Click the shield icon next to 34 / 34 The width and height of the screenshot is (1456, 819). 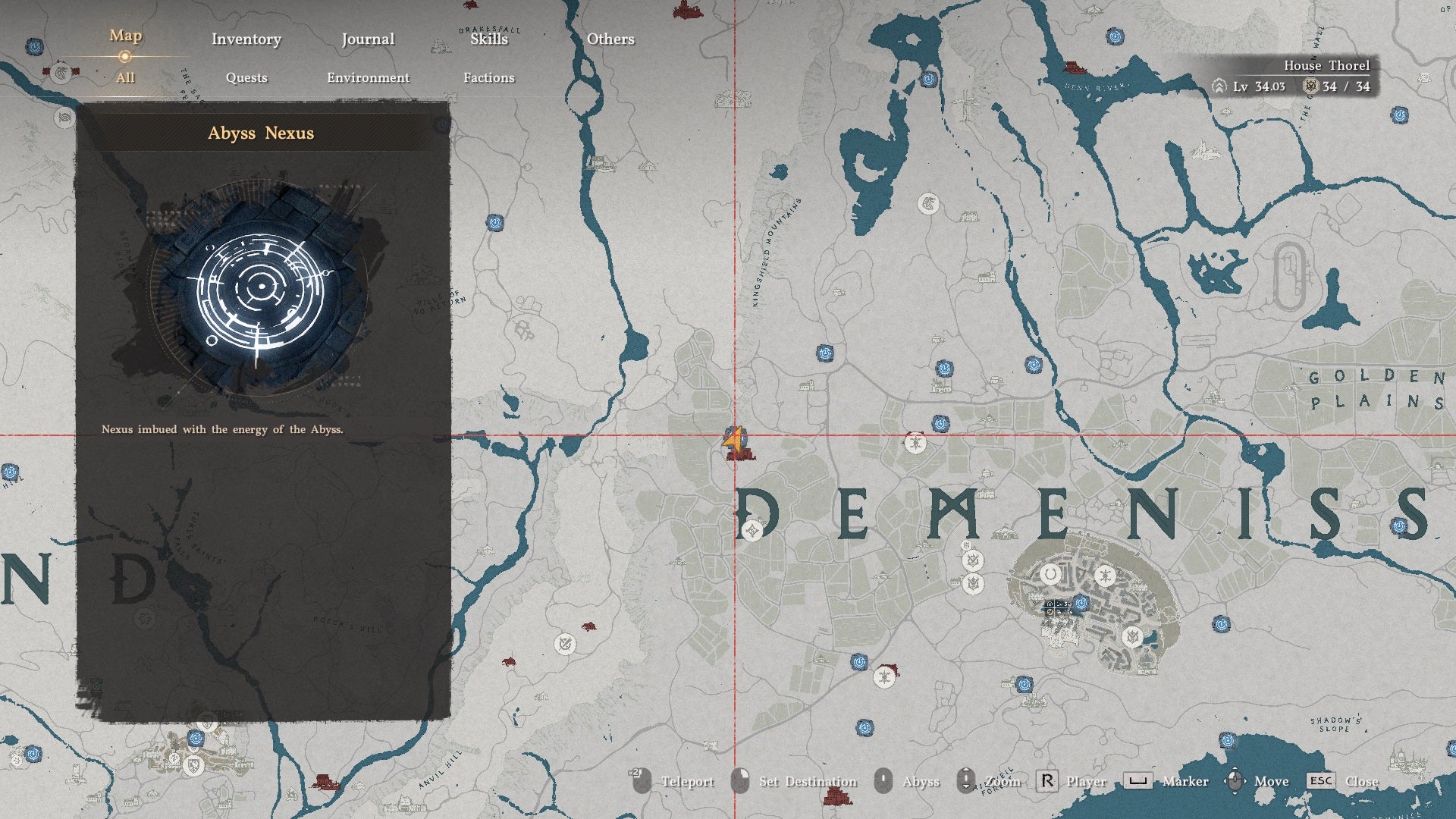(x=1310, y=86)
